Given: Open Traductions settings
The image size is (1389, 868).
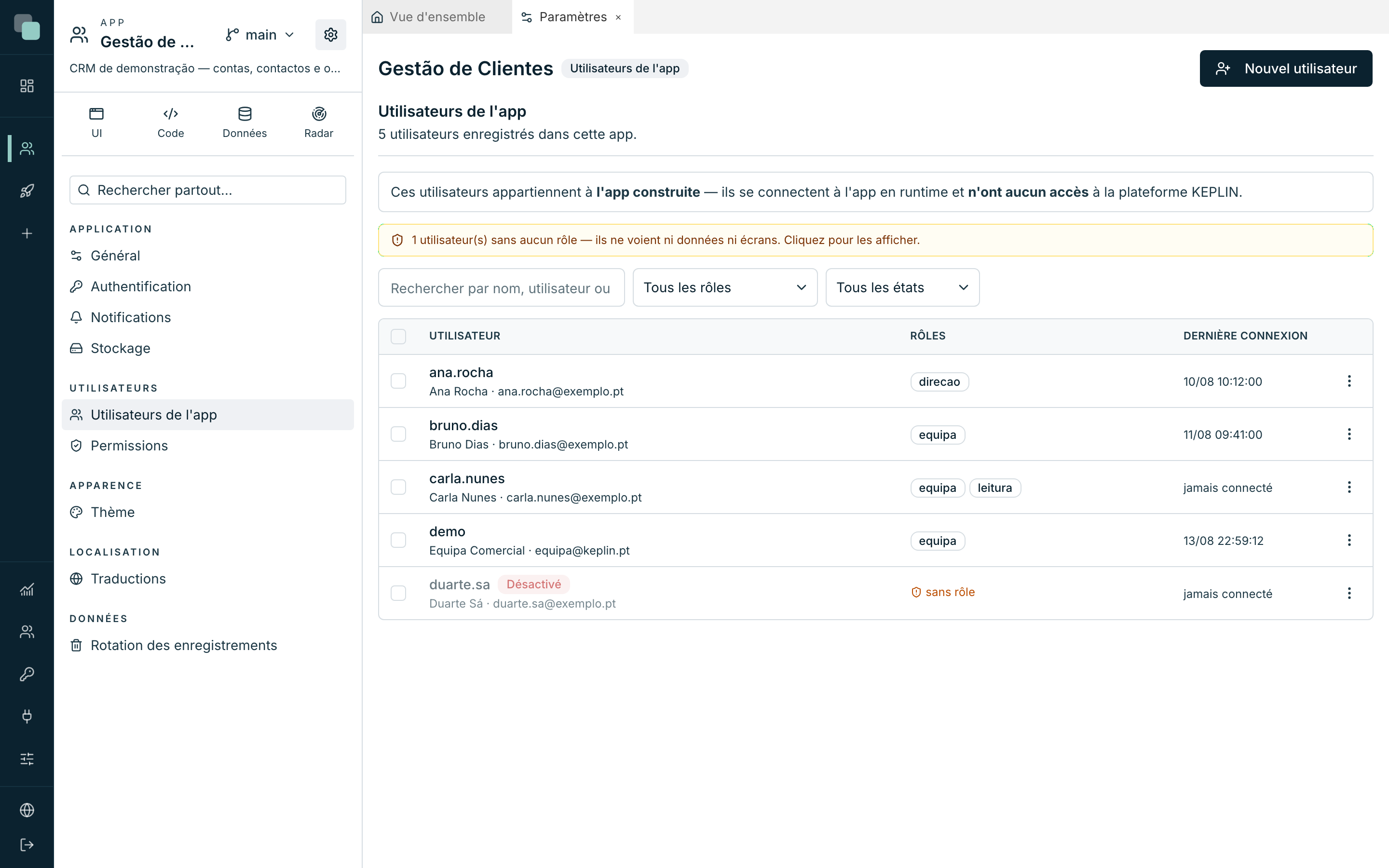Looking at the screenshot, I should pos(208,579).
